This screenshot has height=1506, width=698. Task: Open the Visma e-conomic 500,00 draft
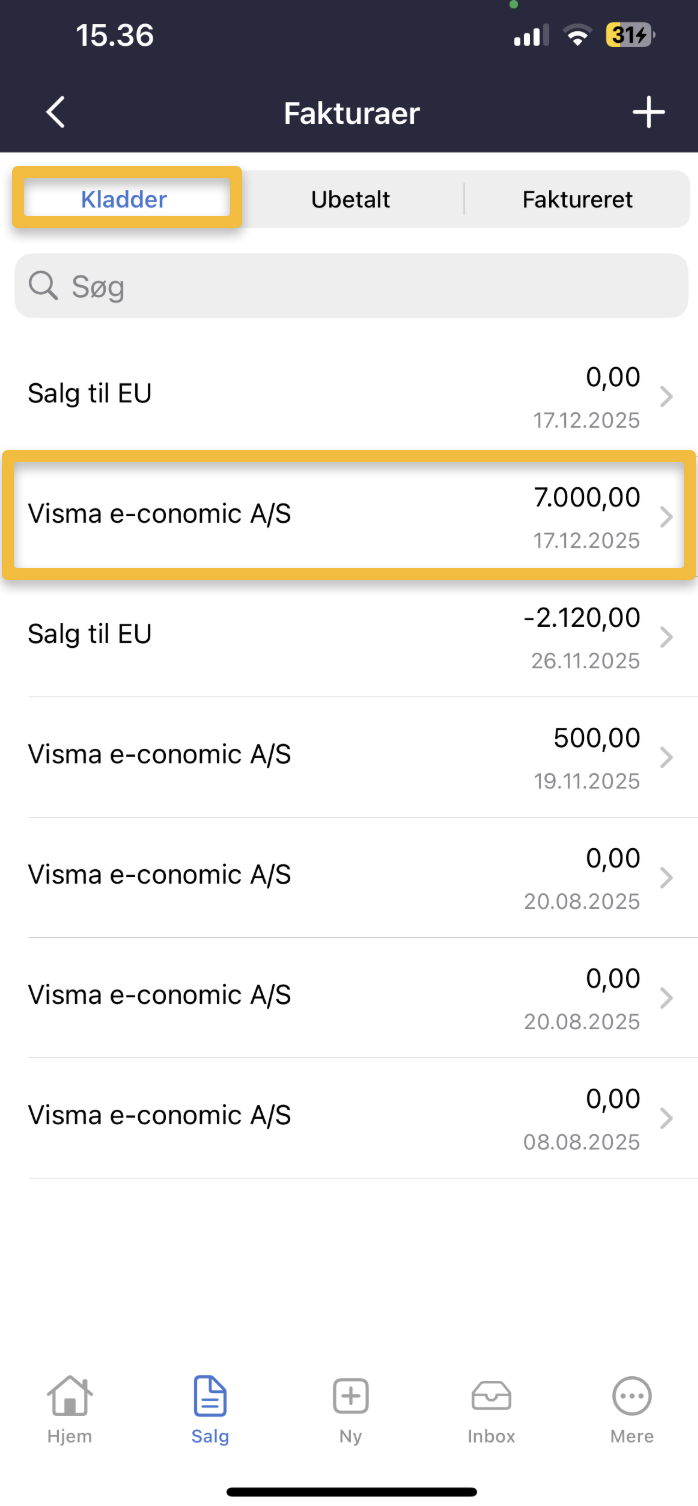[300, 756]
